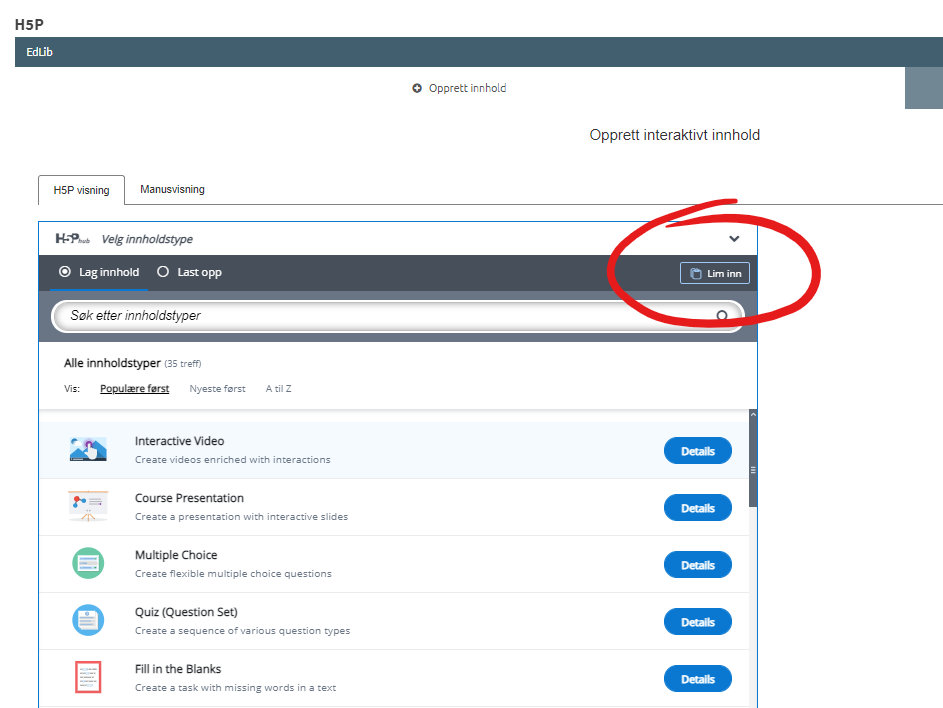Click the Course Presentation icon
This screenshot has width=943, height=708.
coord(88,506)
